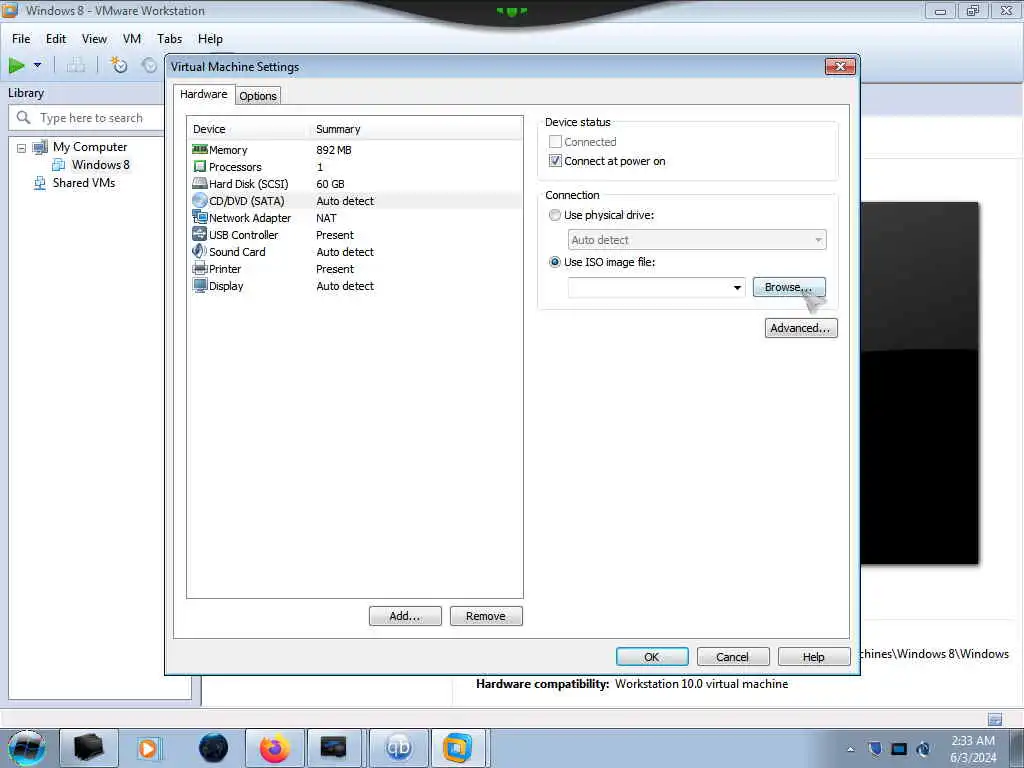Click the Add... button

pyautogui.click(x=405, y=616)
